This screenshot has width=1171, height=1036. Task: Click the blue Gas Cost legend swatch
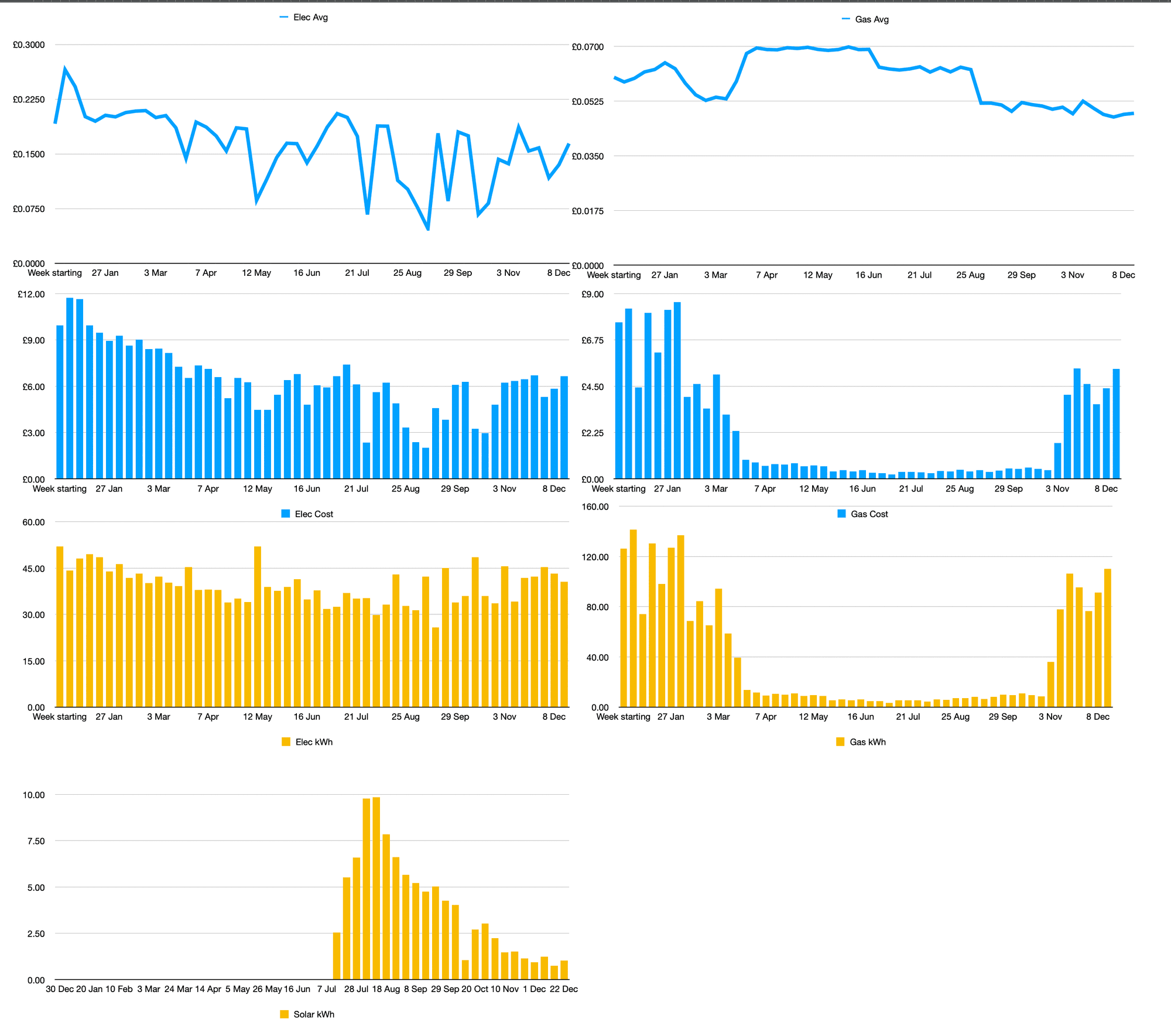point(841,514)
